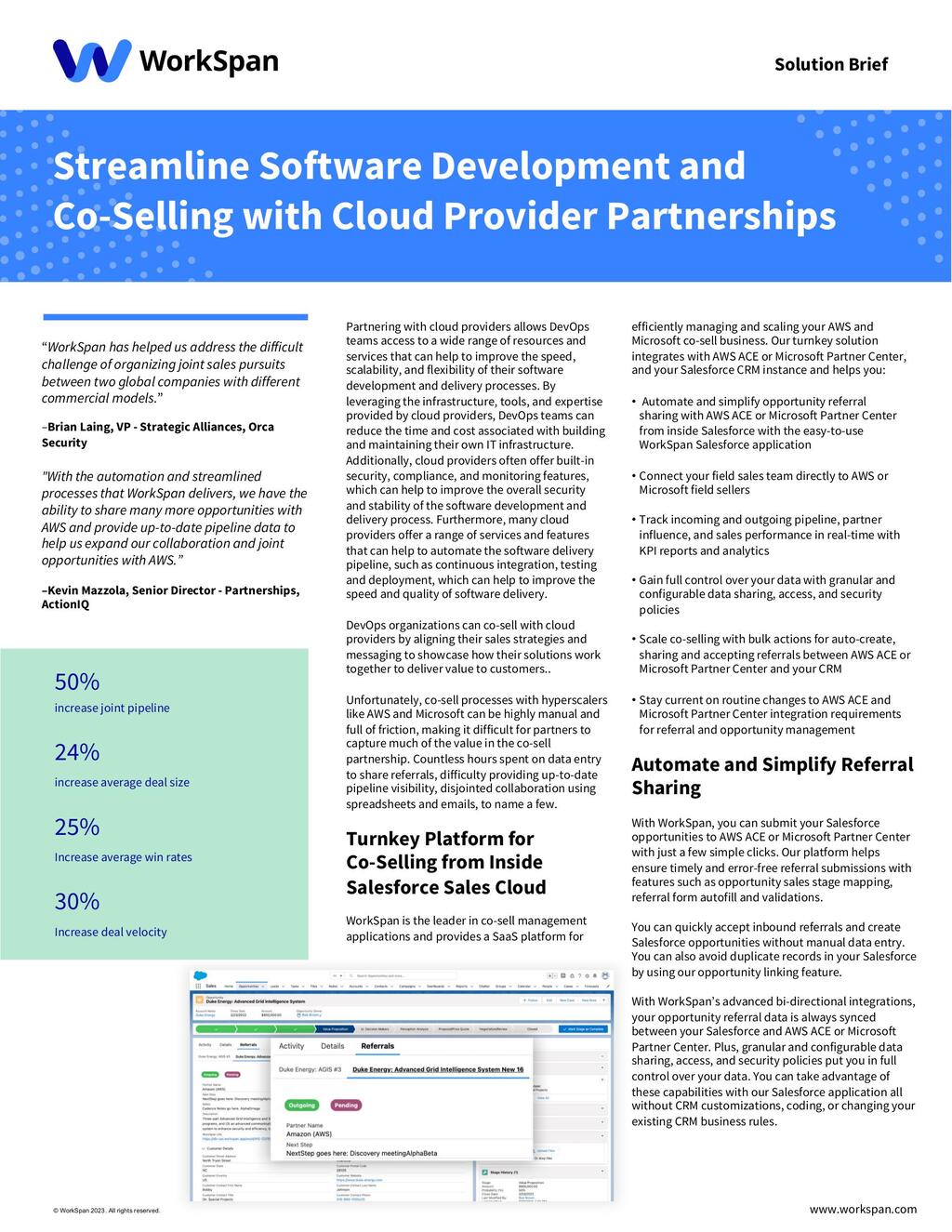The height and width of the screenshot is (1232, 952).
Task: Select the Closed stage in the sales path
Action: coord(533,1029)
